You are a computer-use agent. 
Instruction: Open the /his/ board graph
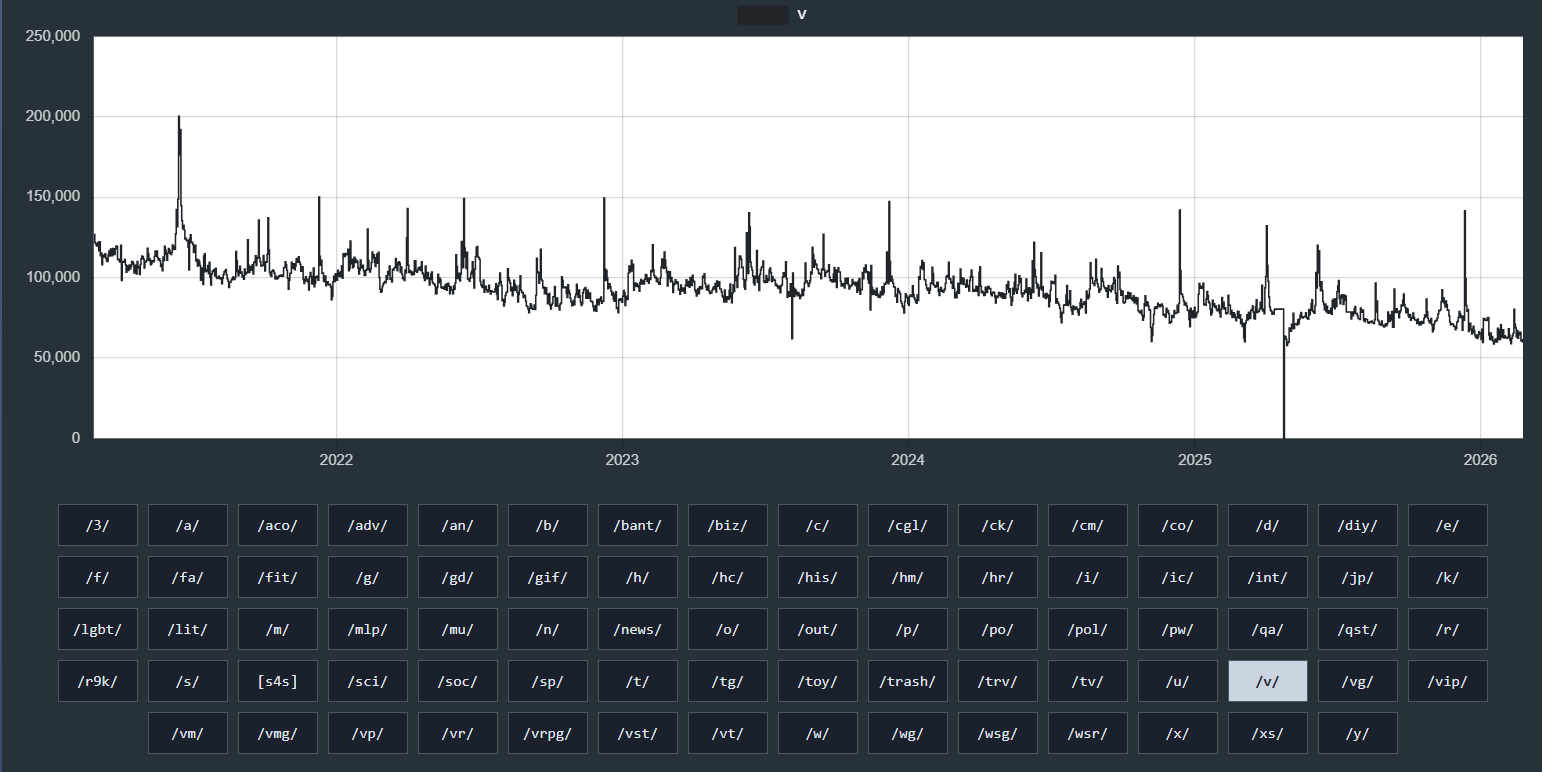(x=818, y=577)
